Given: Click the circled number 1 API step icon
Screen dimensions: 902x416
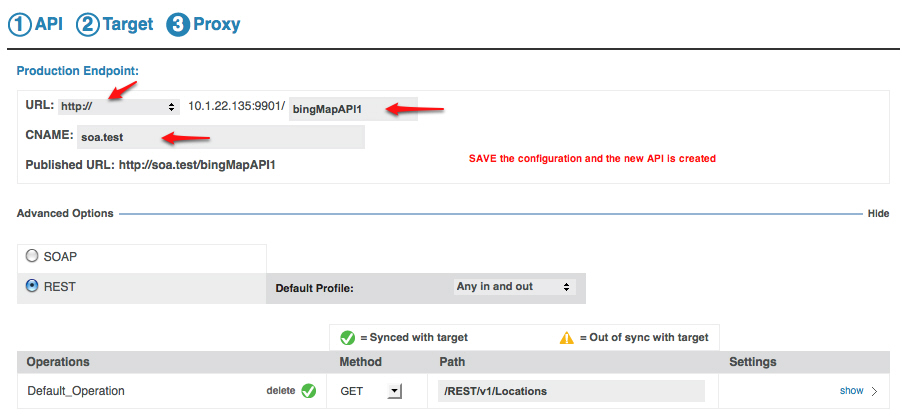Looking at the screenshot, I should coord(20,24).
